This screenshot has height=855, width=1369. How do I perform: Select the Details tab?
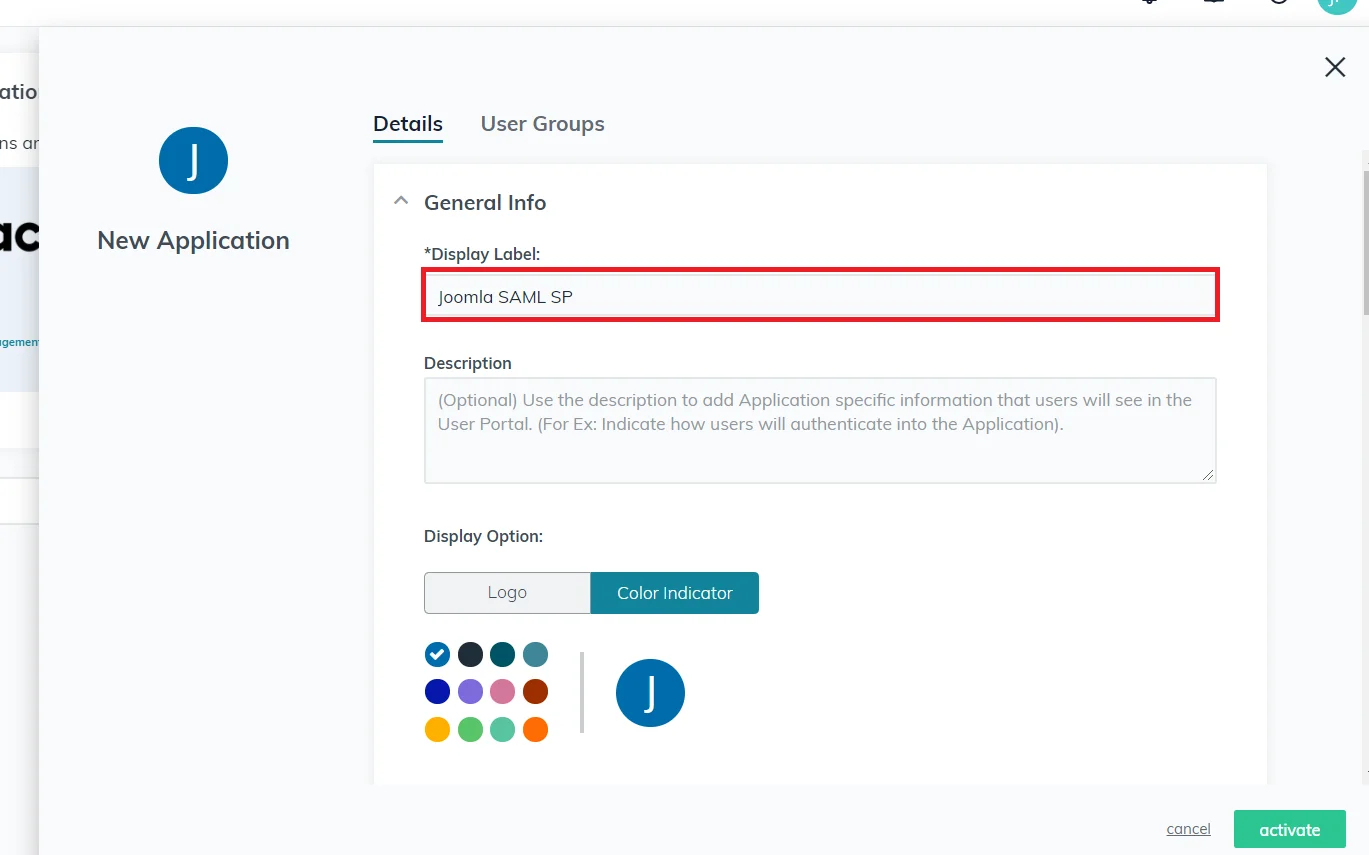click(407, 124)
